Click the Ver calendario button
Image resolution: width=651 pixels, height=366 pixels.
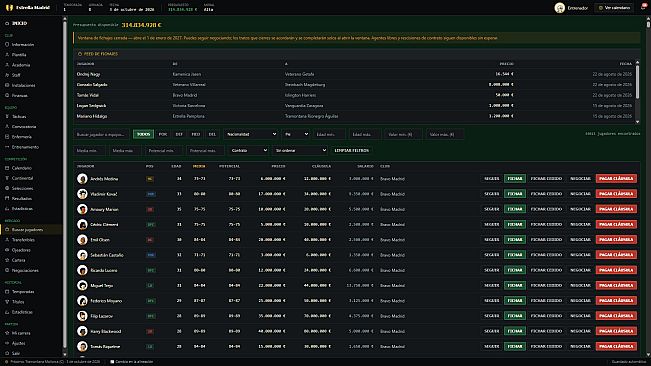(614, 8)
